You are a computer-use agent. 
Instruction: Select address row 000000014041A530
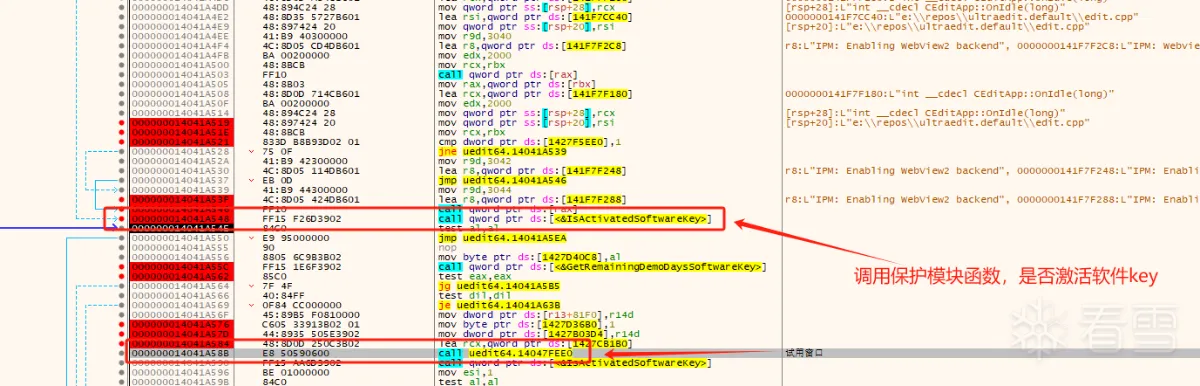pyautogui.click(x=181, y=170)
